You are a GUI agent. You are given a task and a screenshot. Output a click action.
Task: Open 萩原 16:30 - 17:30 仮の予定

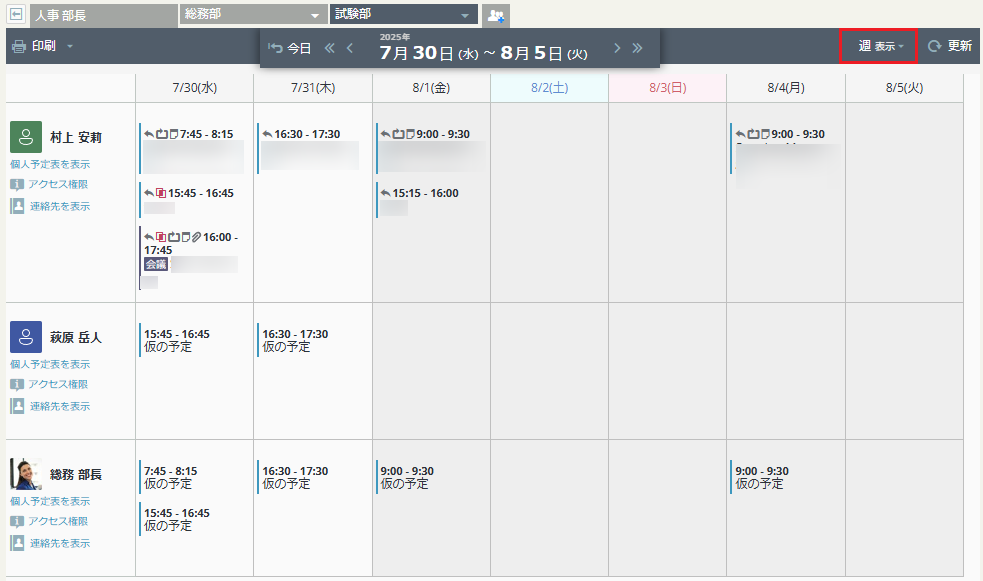295,340
